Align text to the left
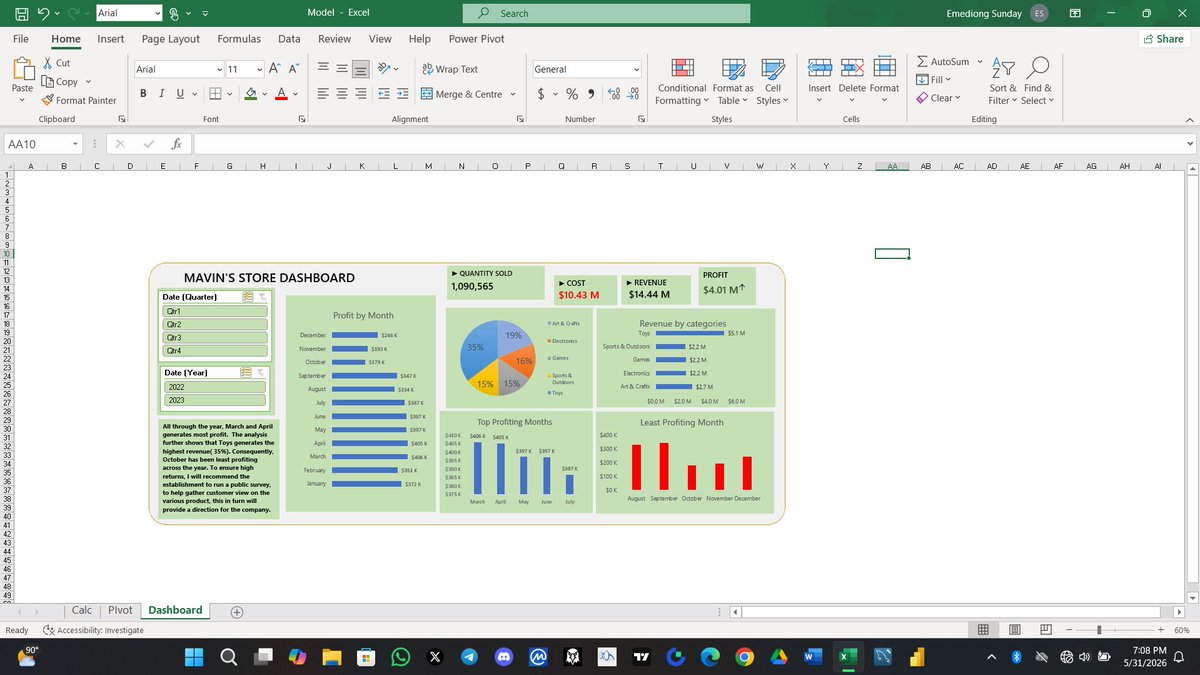 324,94
